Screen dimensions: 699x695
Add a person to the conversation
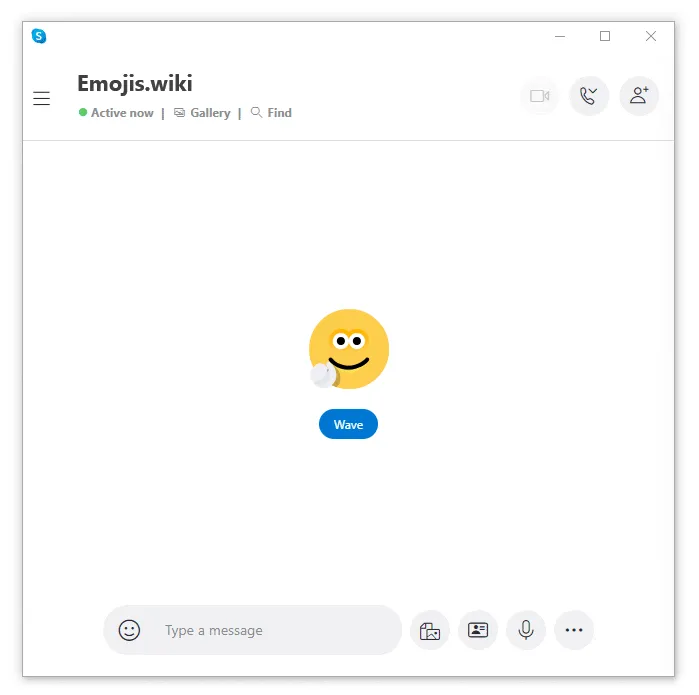pos(639,96)
